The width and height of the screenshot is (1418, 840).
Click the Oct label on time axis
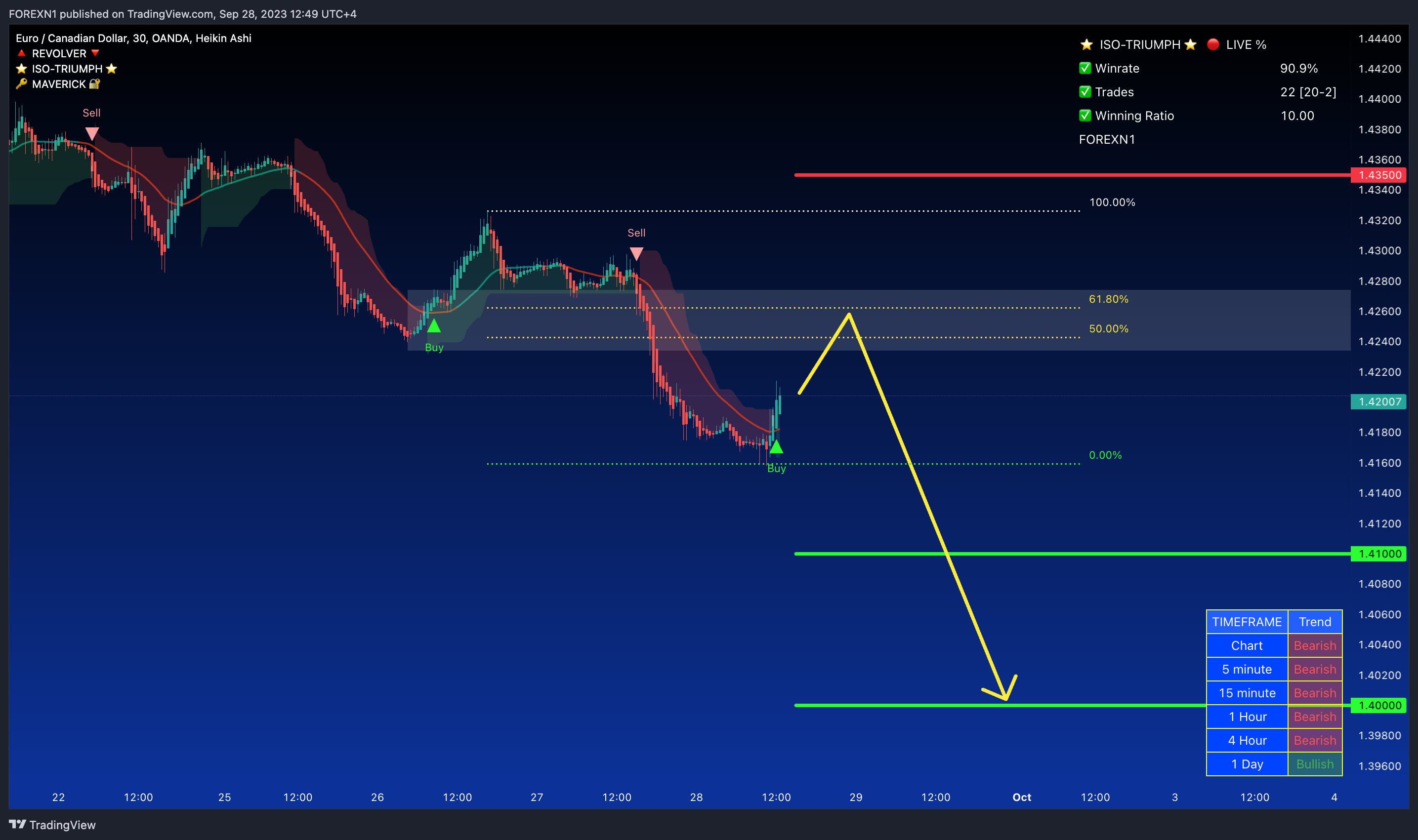tap(1022, 797)
